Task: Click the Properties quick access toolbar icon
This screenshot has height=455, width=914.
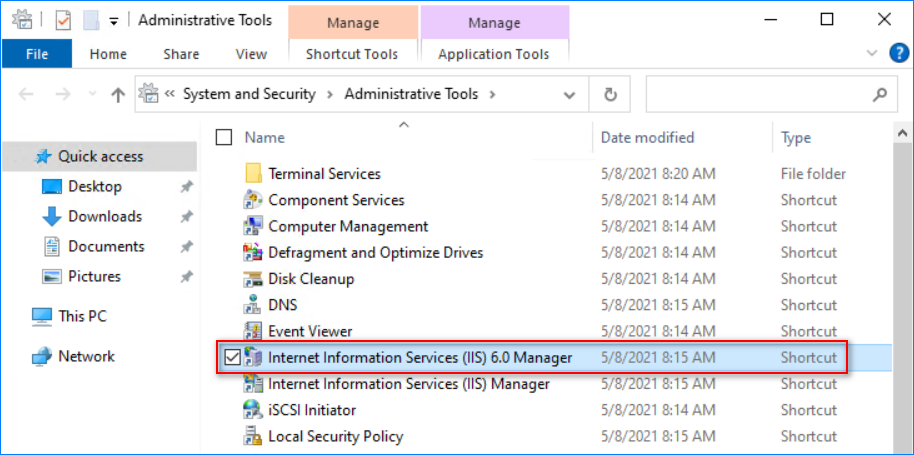Action: (x=62, y=20)
